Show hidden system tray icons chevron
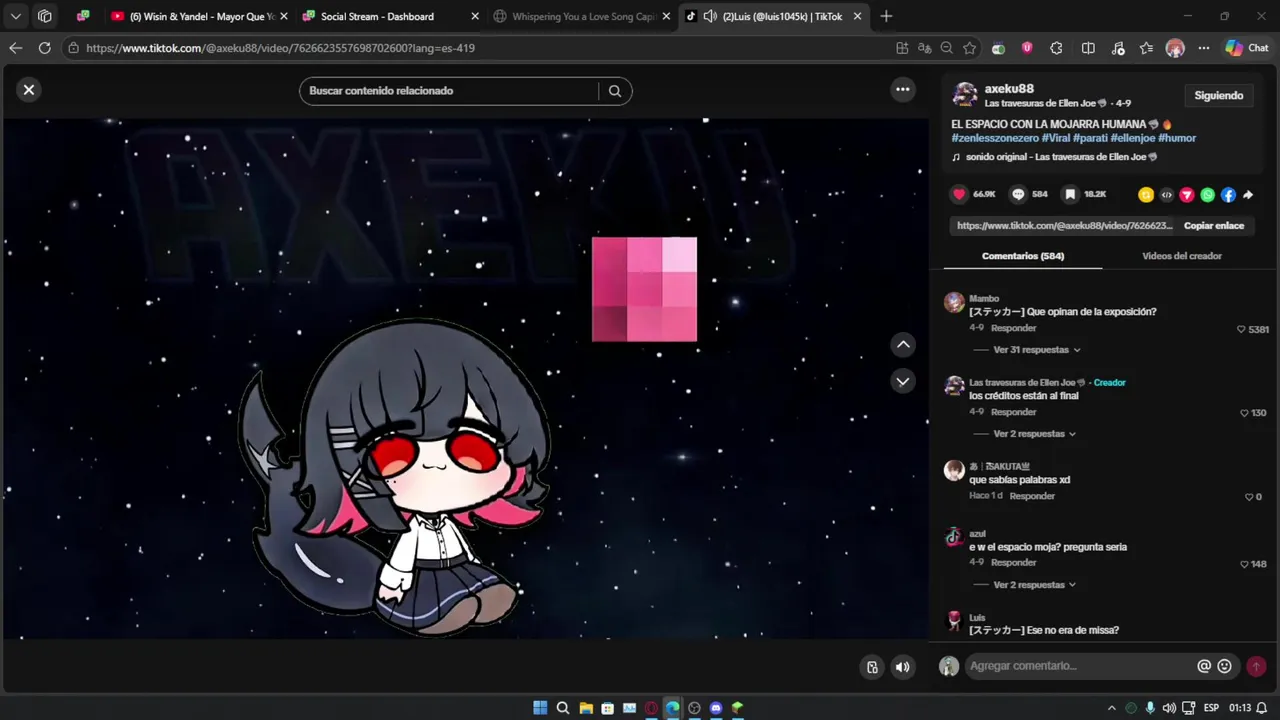1280x720 pixels. (1111, 708)
